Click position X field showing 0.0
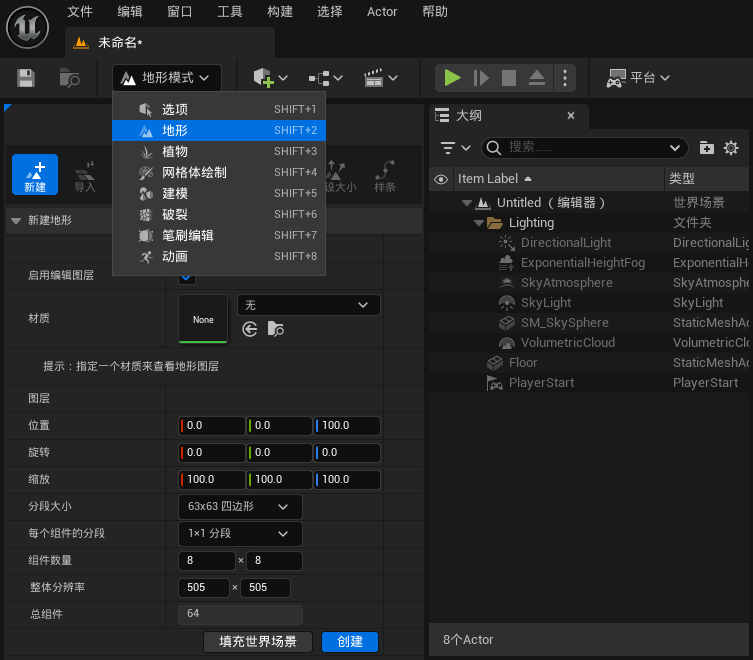The image size is (753, 660). click(x=212, y=426)
